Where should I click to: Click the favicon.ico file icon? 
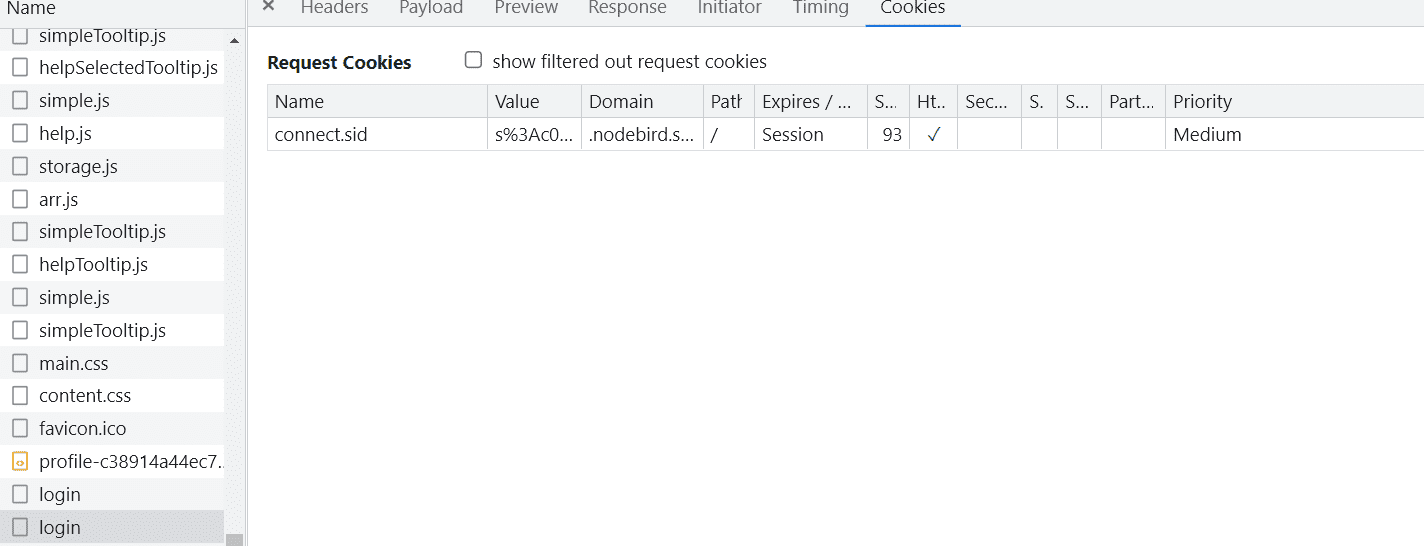(x=20, y=429)
